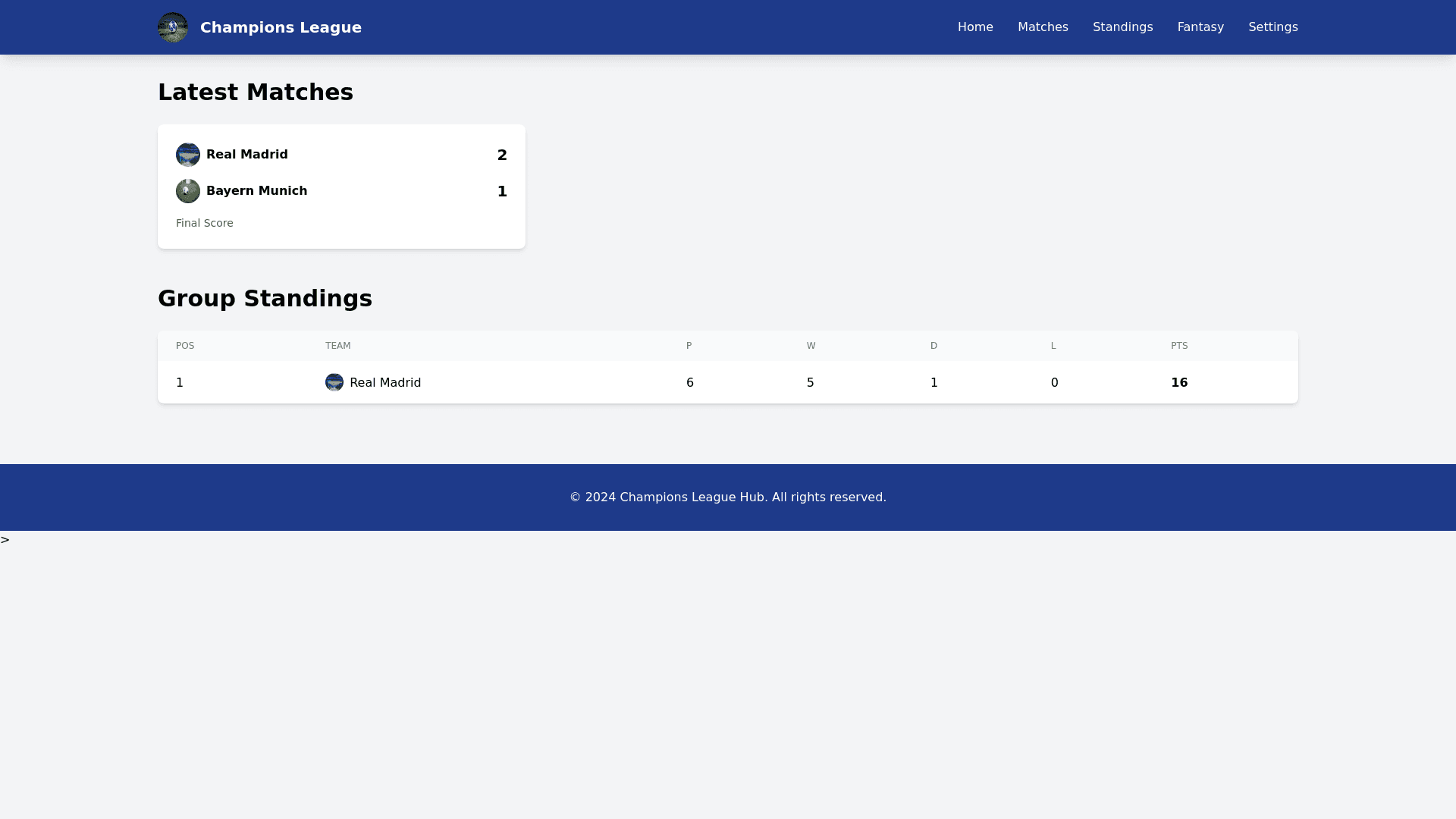Image resolution: width=1456 pixels, height=819 pixels.
Task: Select Bayern Munich name in match card
Action: 256,191
